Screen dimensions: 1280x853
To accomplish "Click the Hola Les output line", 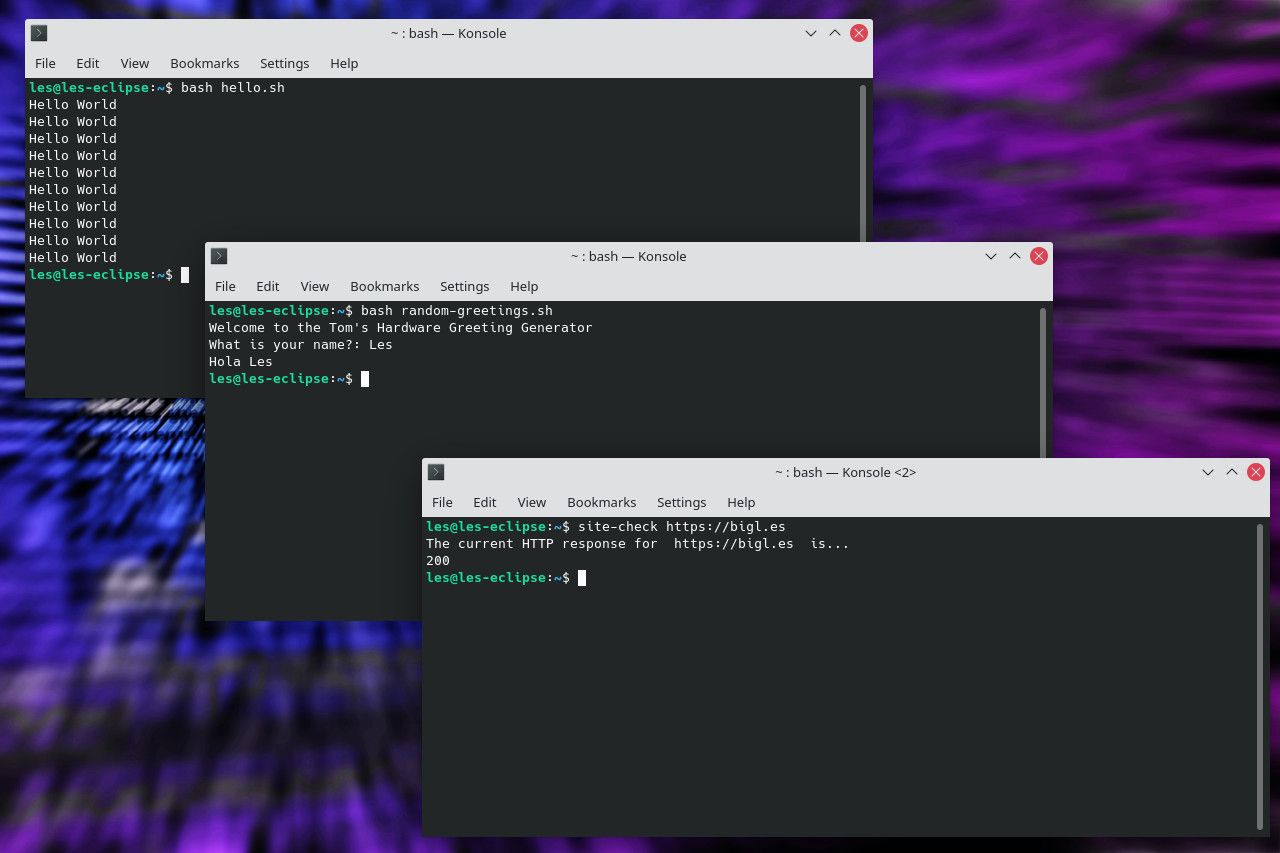I will pos(240,361).
